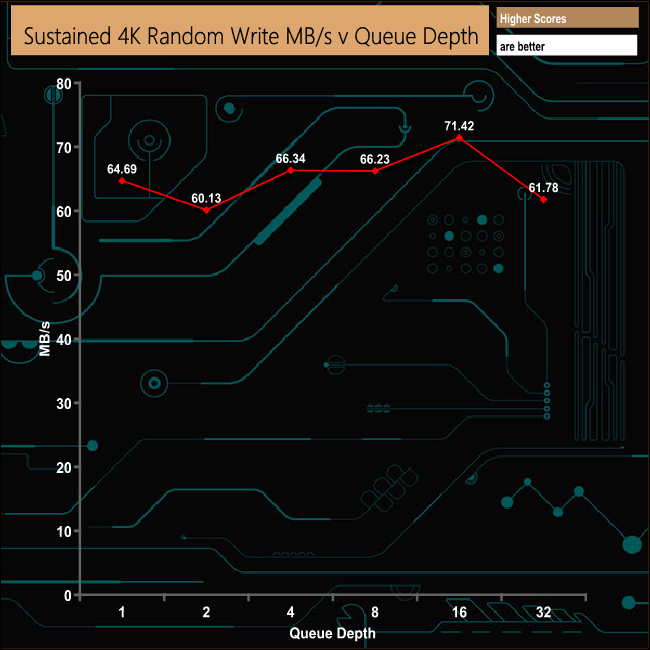Select the 66.23 data point diamond
Screen dimensions: 650x650
pos(375,171)
